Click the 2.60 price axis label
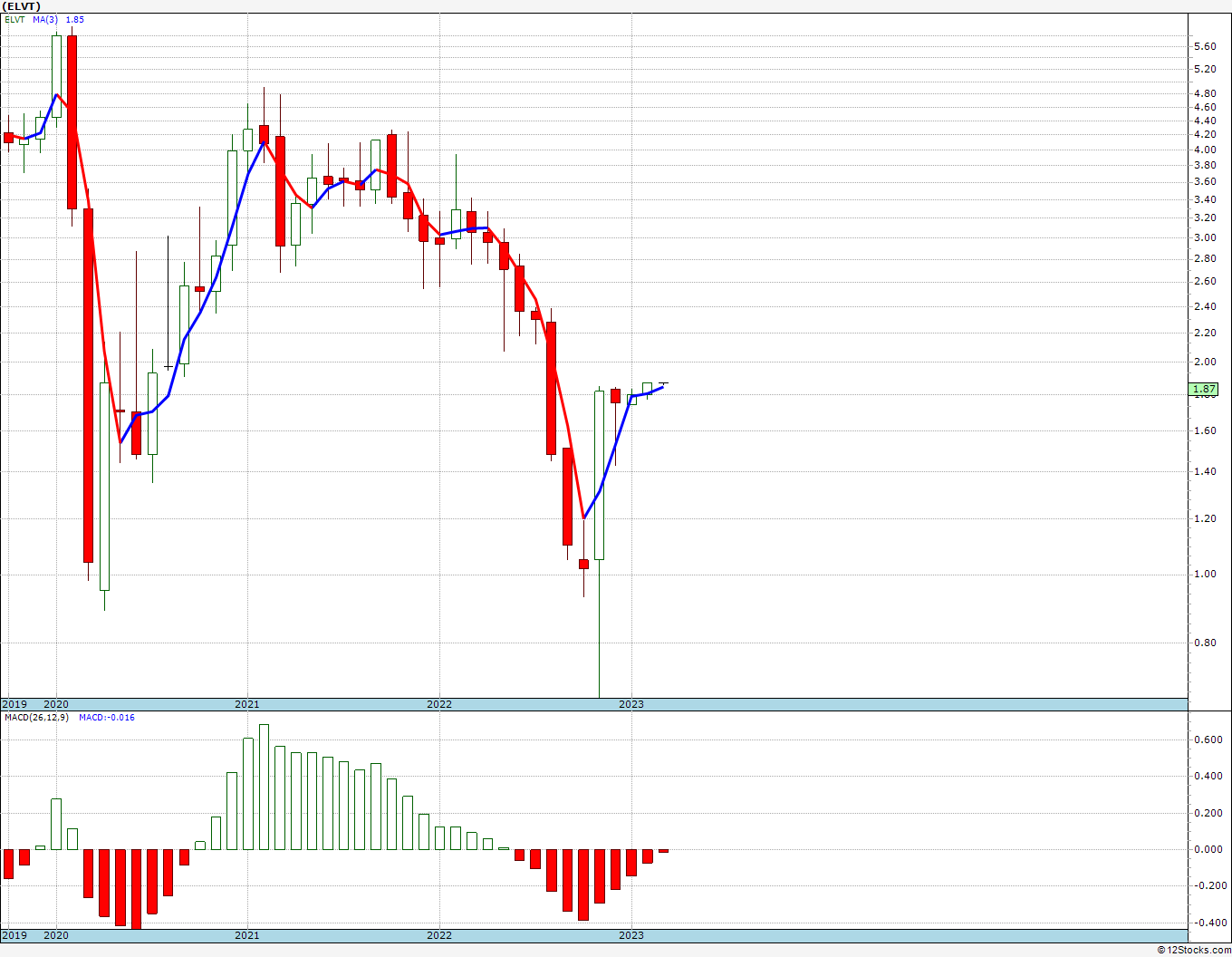 1205,281
